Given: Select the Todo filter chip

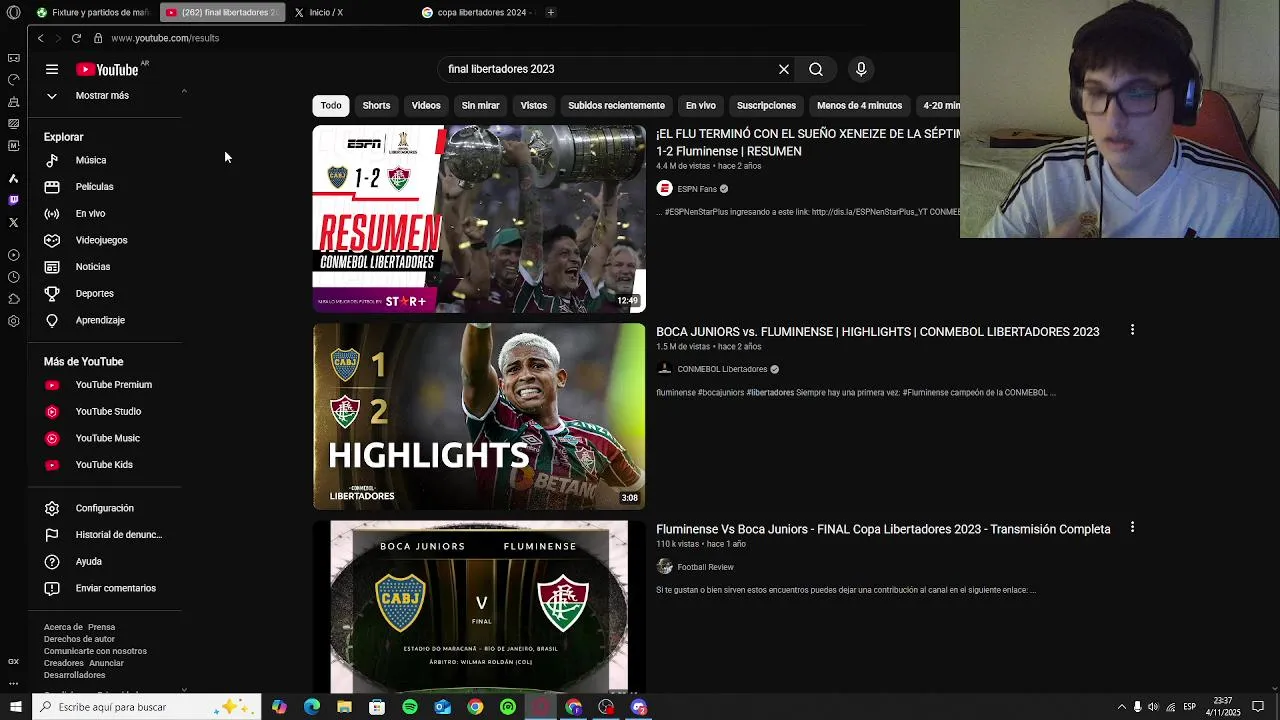Looking at the screenshot, I should (331, 105).
